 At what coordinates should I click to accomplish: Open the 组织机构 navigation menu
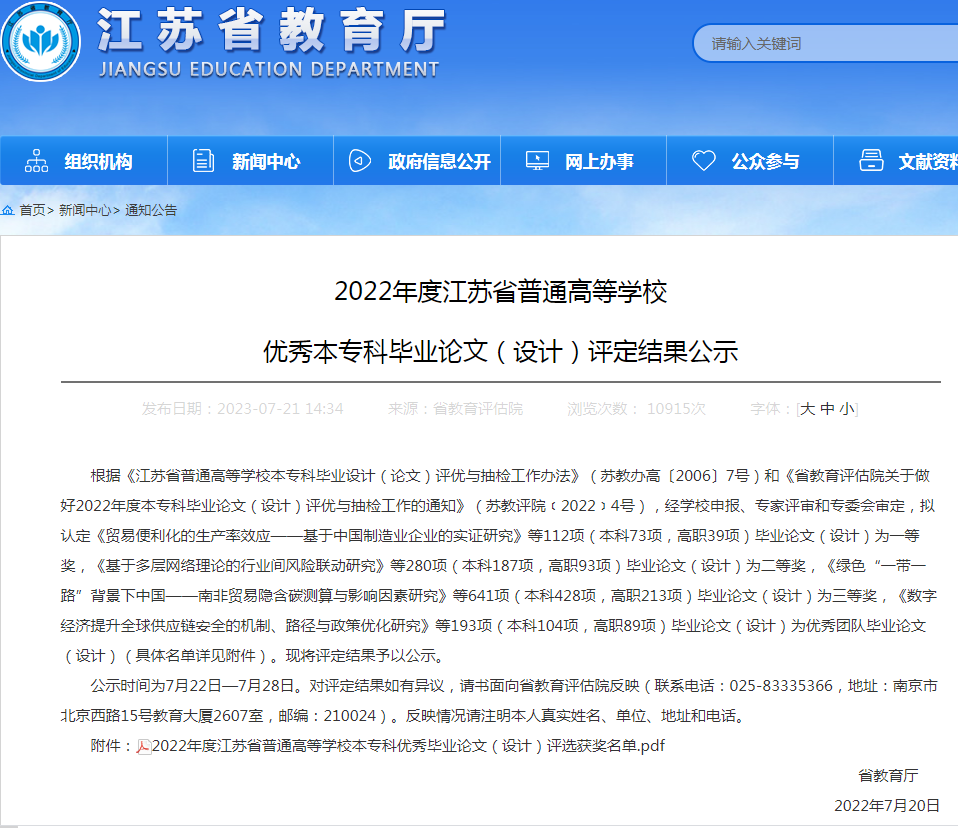click(x=98, y=162)
